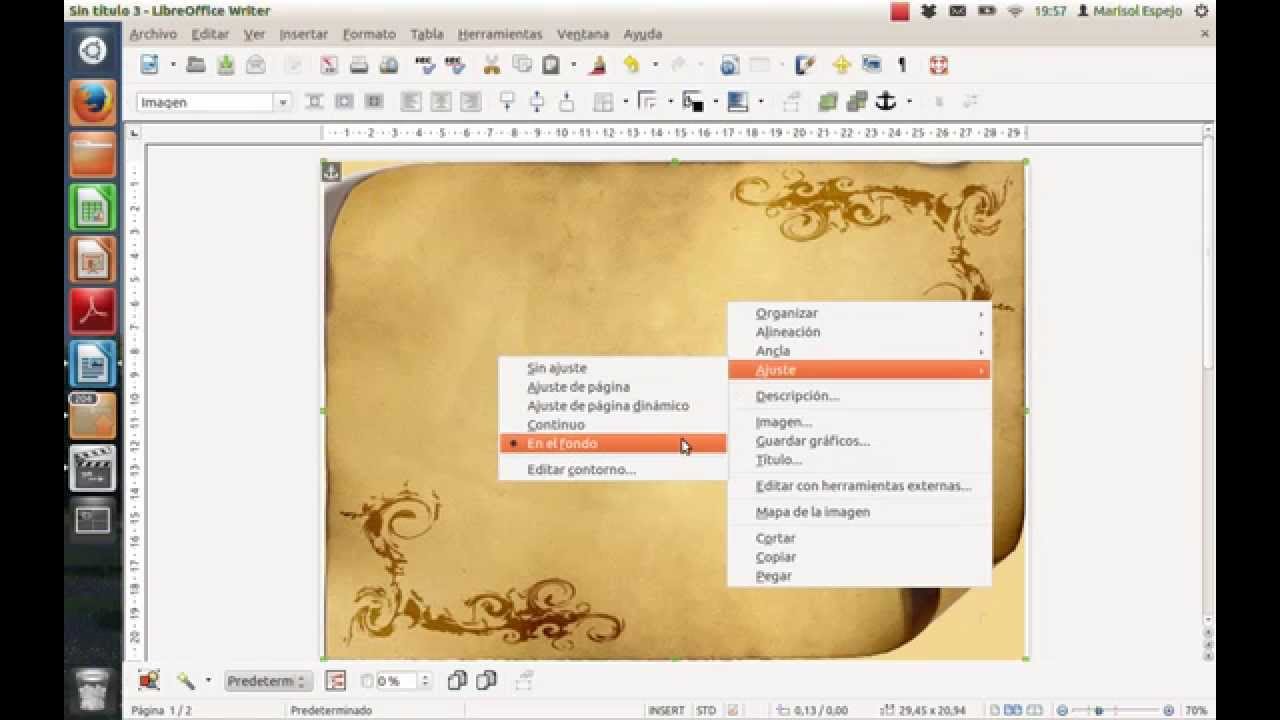Bring the image to the front

[x=827, y=102]
